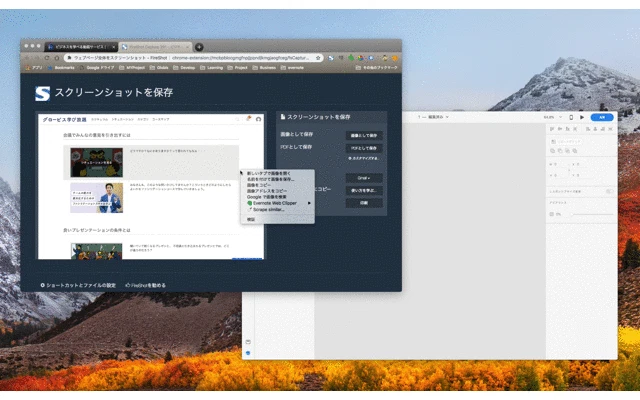
Task: Click the Chrome home icon
Action: pos(57,58)
